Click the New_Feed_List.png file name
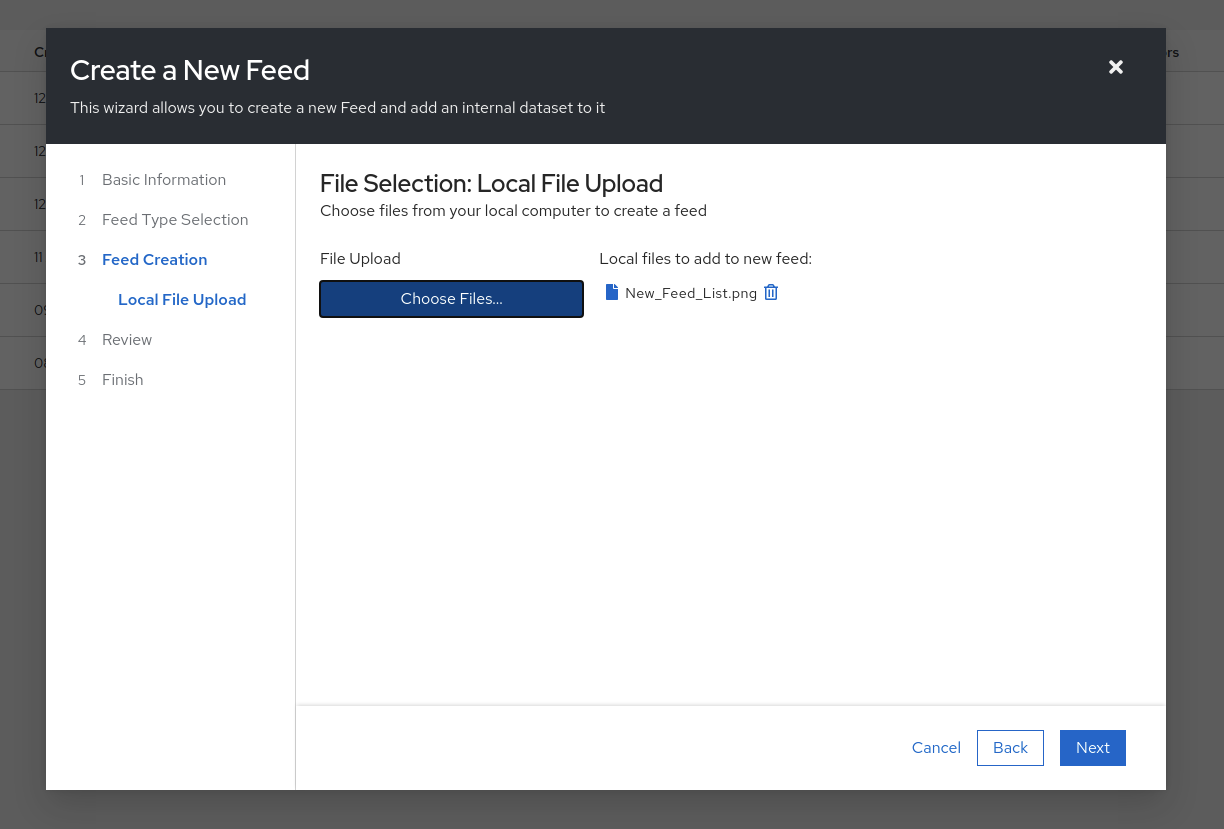 691,293
